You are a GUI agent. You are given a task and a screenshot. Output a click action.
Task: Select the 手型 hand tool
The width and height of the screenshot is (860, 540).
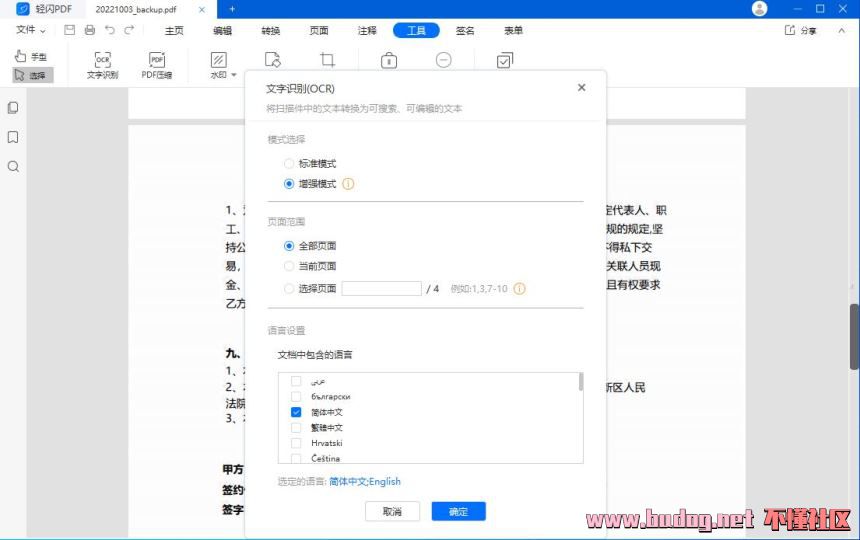tap(30, 56)
